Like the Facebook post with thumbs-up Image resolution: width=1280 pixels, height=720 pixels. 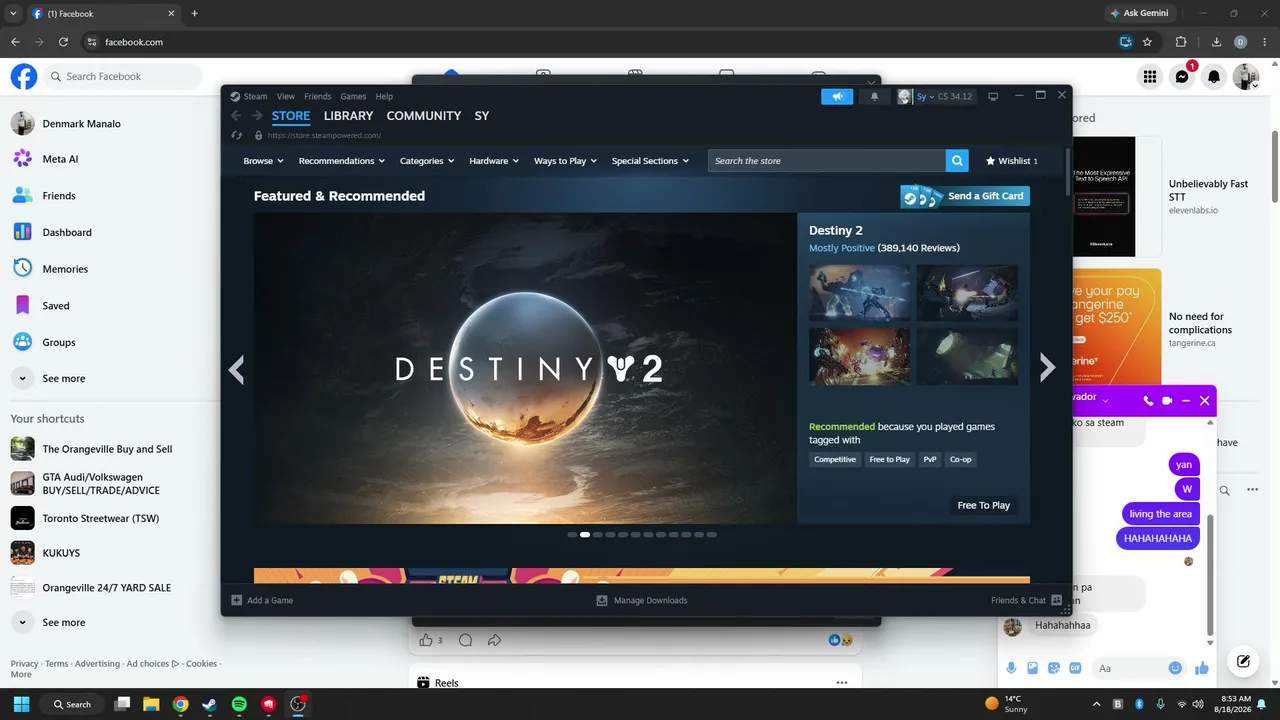[426, 640]
